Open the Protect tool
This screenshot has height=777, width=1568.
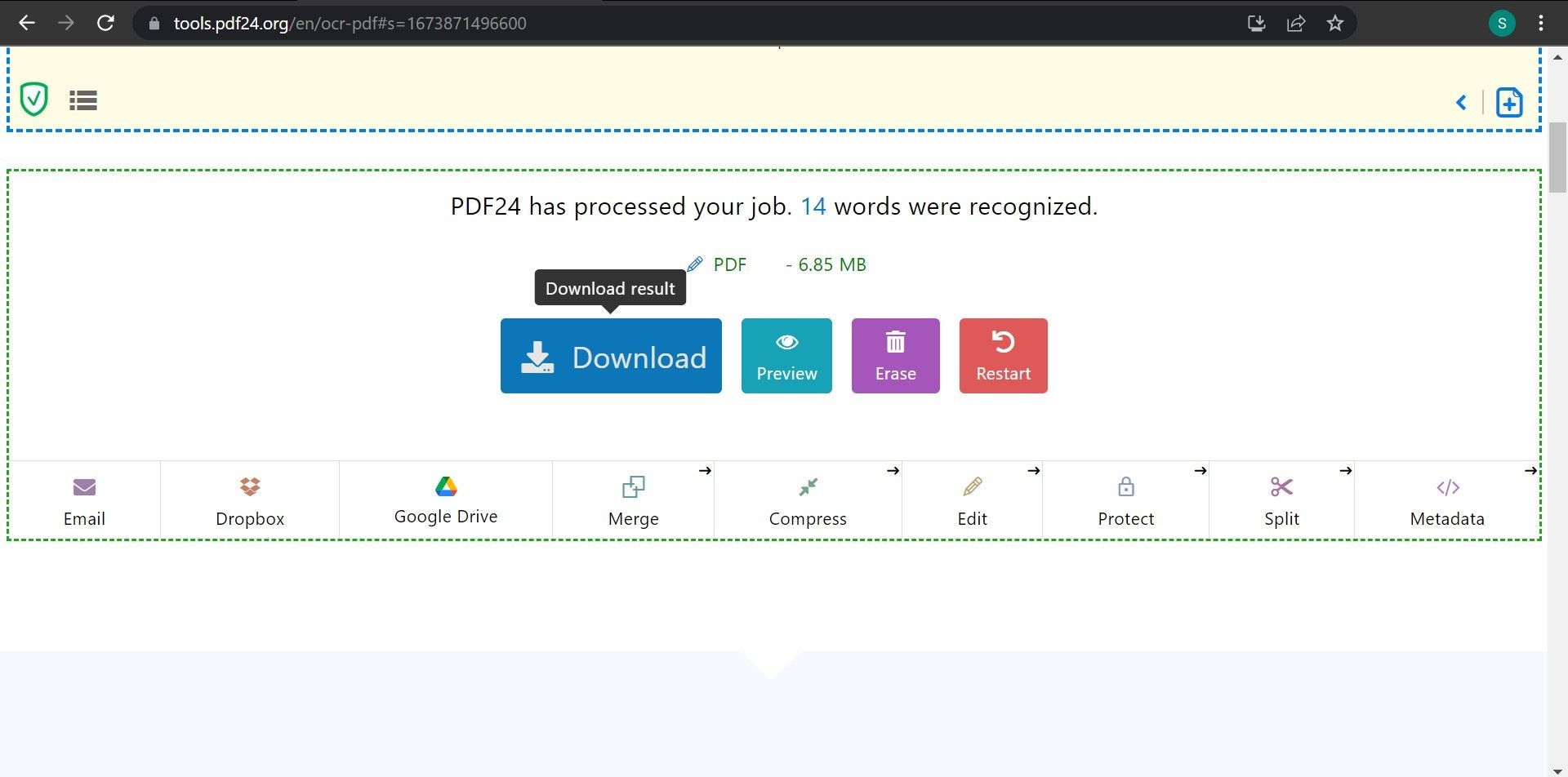(x=1125, y=499)
